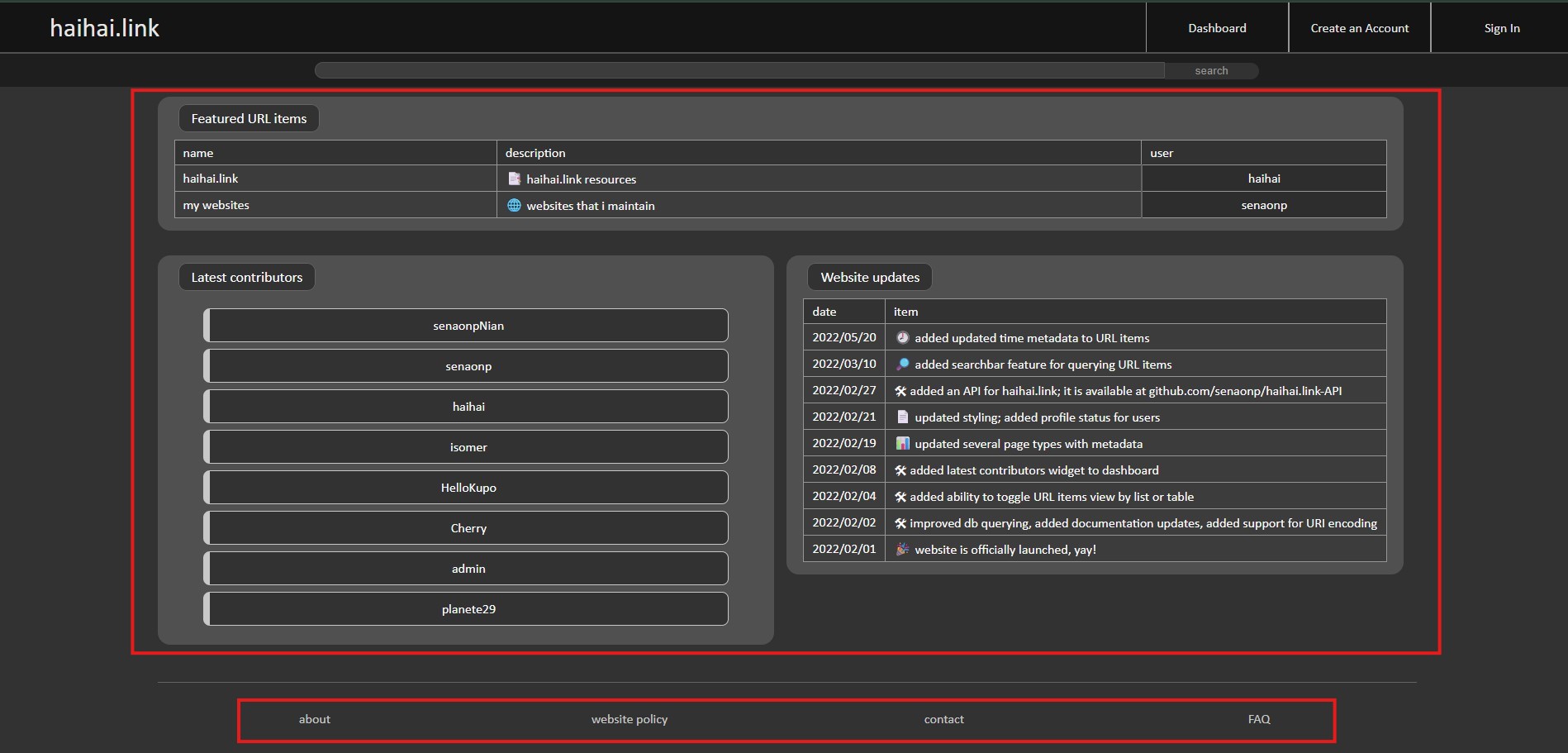Click the tools icon in the 2022/02/27 API update
Screen dimensions: 1568x753
pyautogui.click(x=900, y=391)
